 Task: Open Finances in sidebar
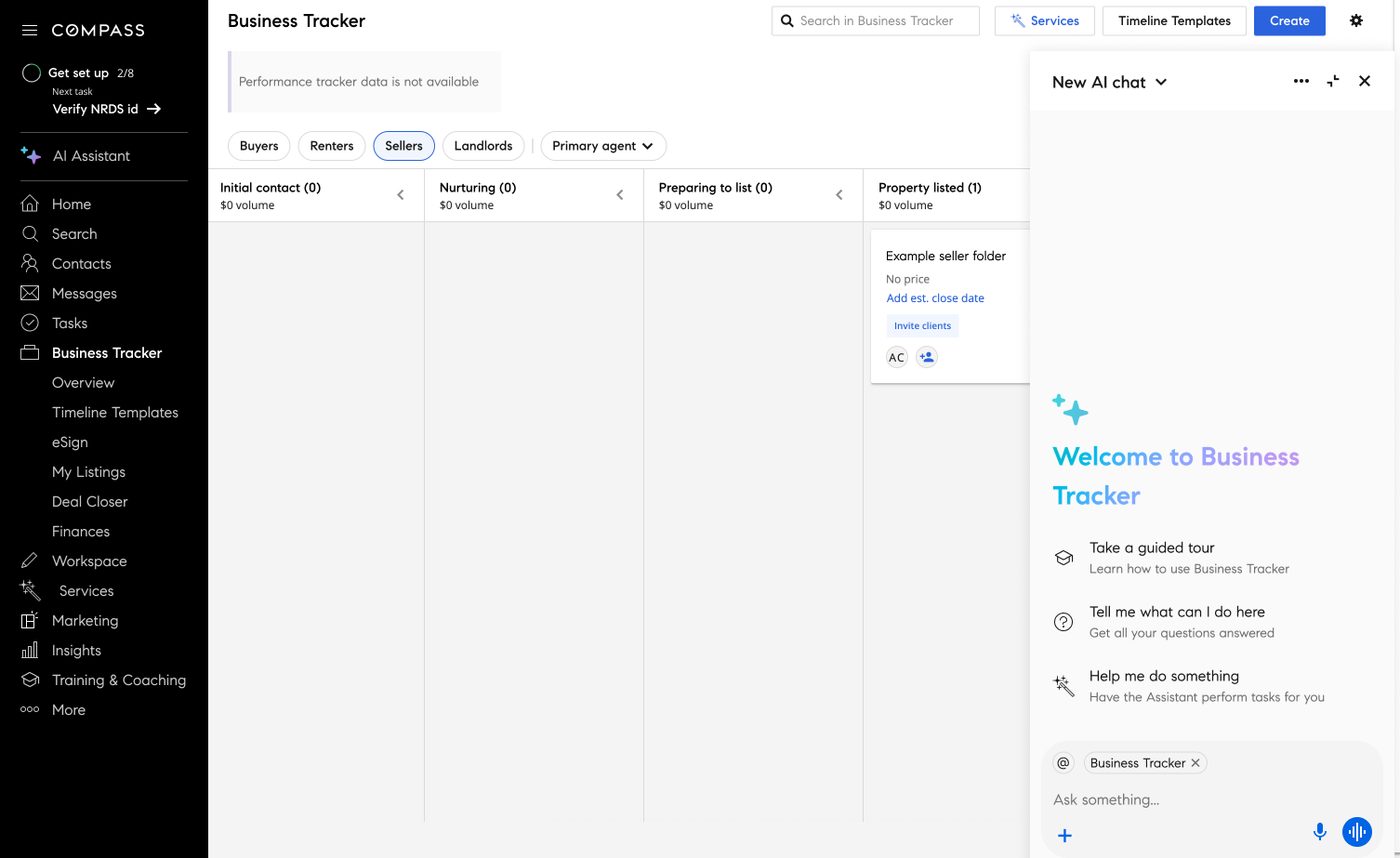click(x=81, y=531)
